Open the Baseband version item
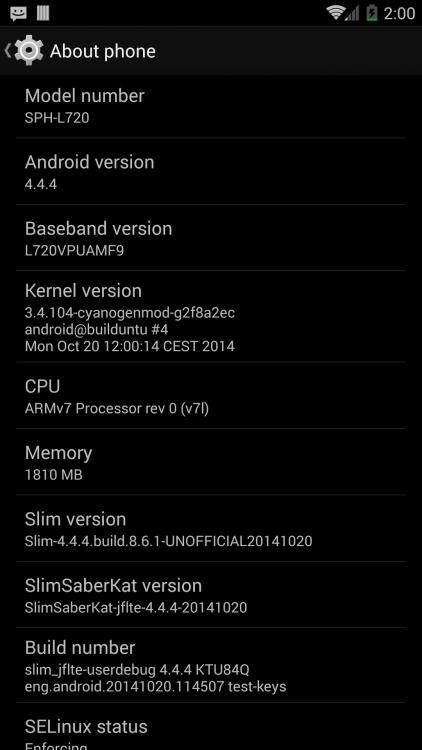The image size is (422, 750). click(211, 238)
